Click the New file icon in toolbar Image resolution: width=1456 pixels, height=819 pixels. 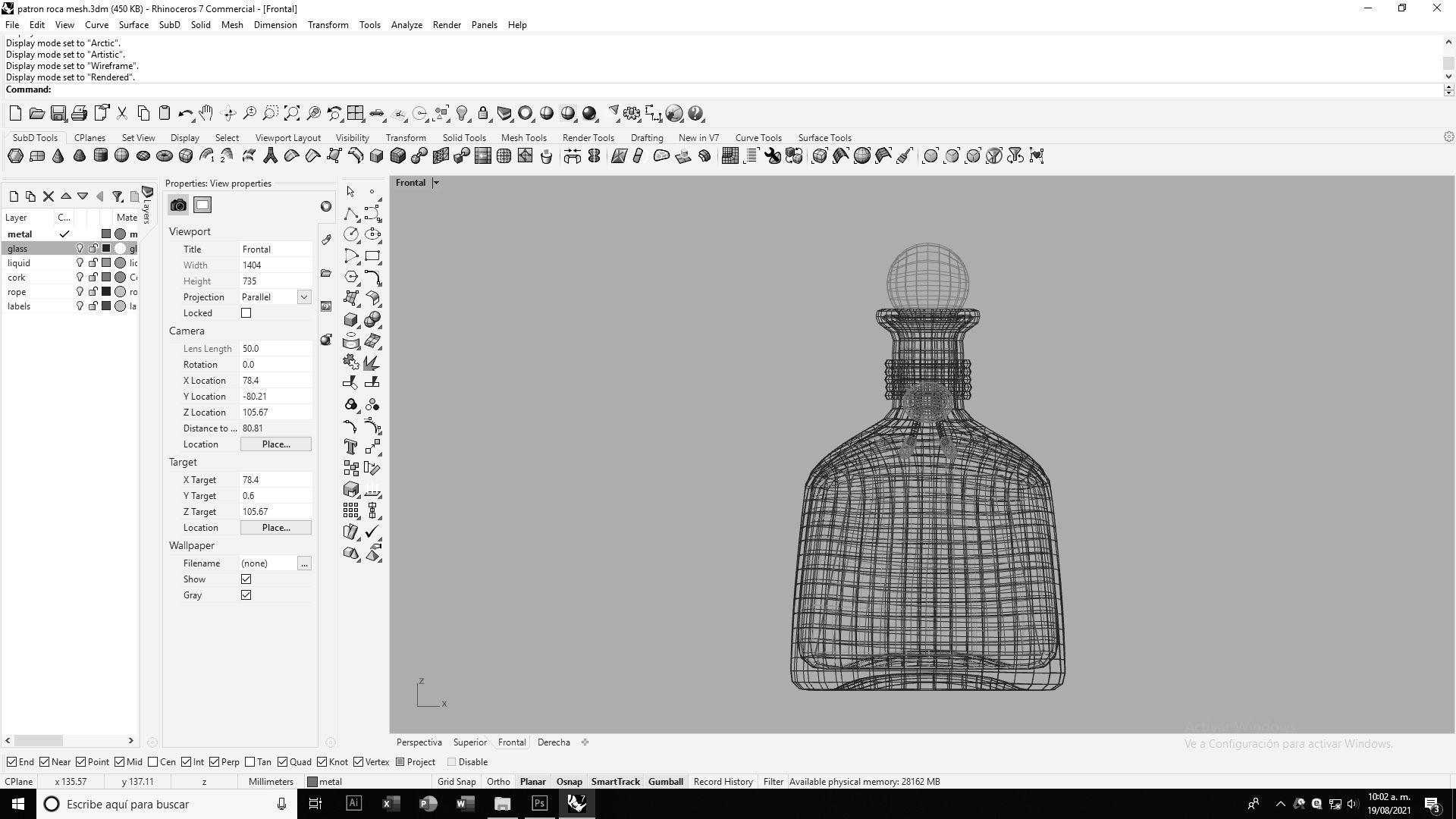pyautogui.click(x=15, y=114)
